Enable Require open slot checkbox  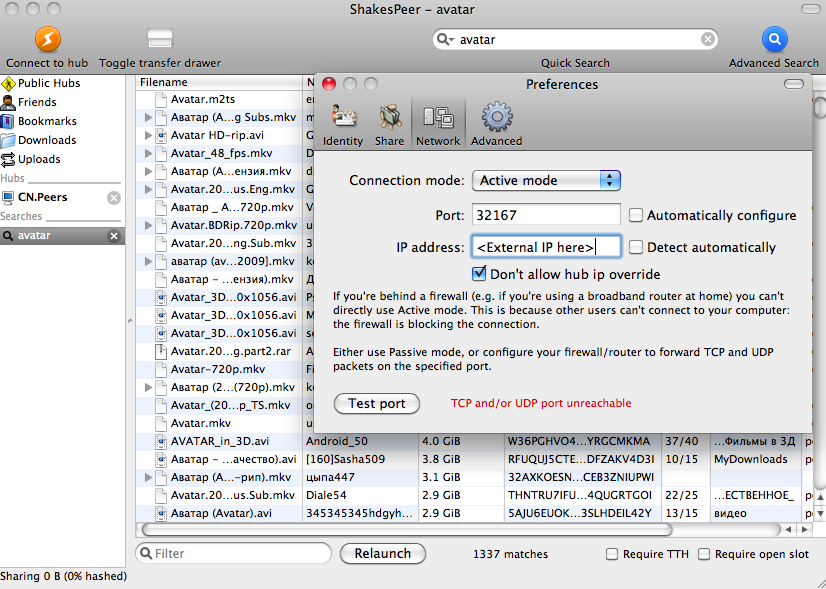click(x=704, y=554)
